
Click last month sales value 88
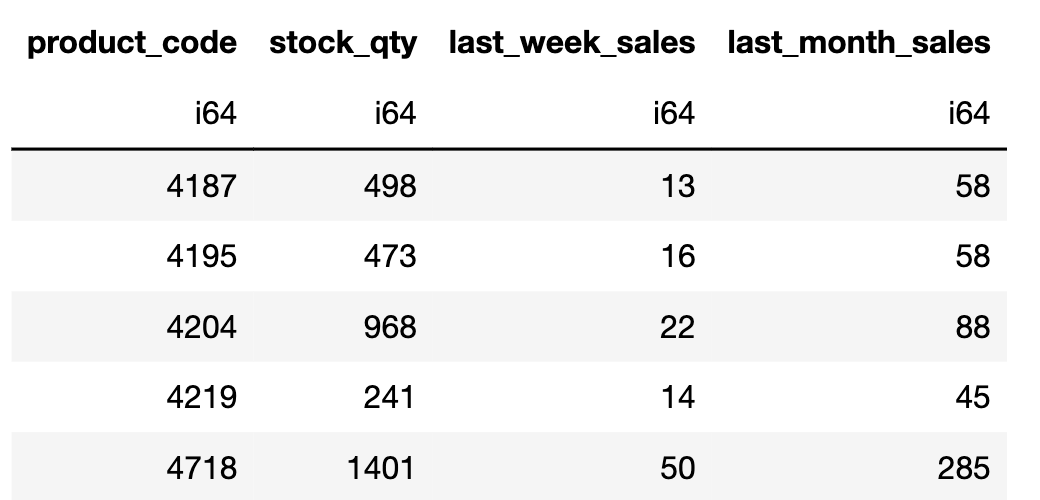(972, 327)
